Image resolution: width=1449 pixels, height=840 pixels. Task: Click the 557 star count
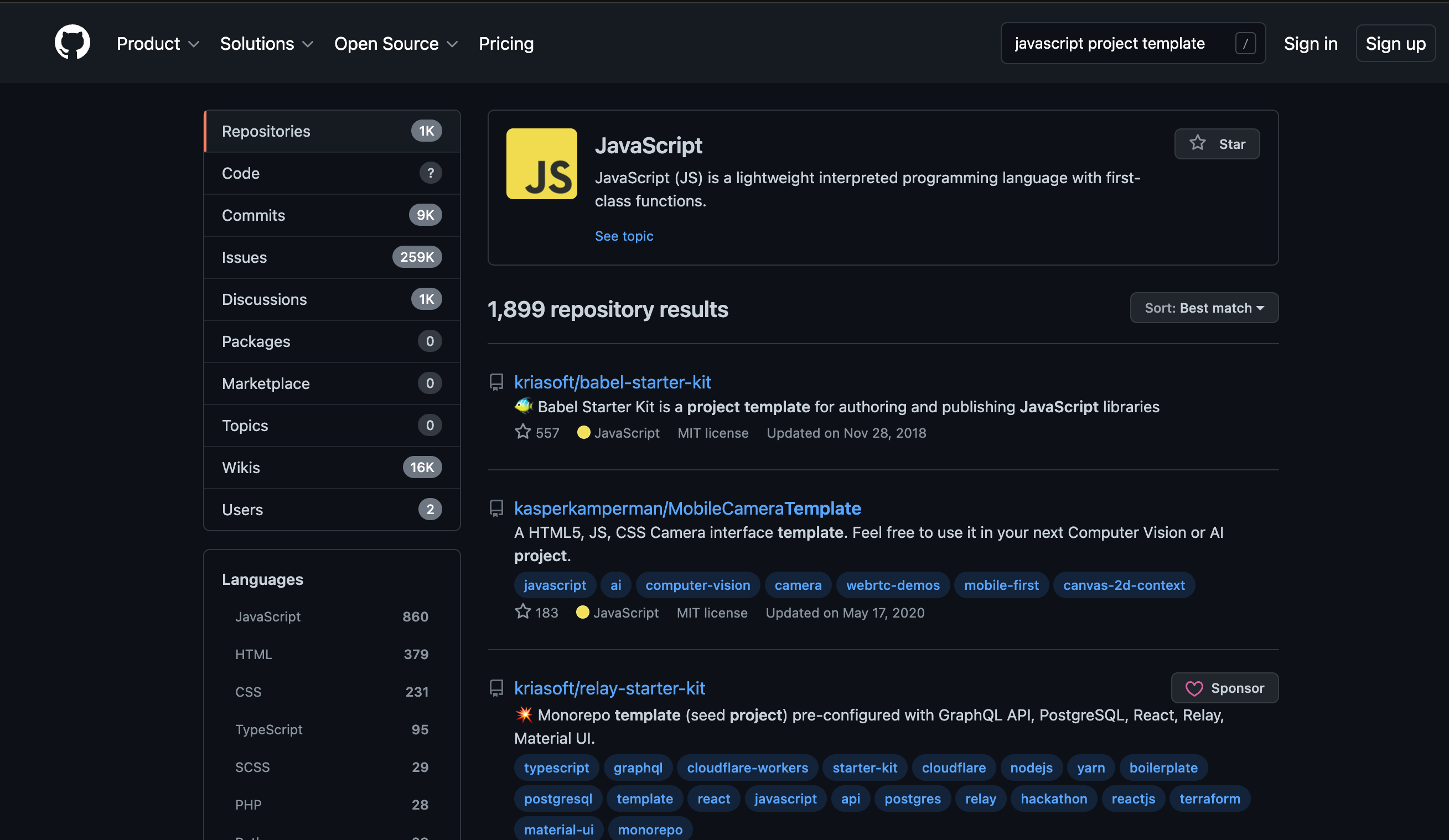coord(547,433)
